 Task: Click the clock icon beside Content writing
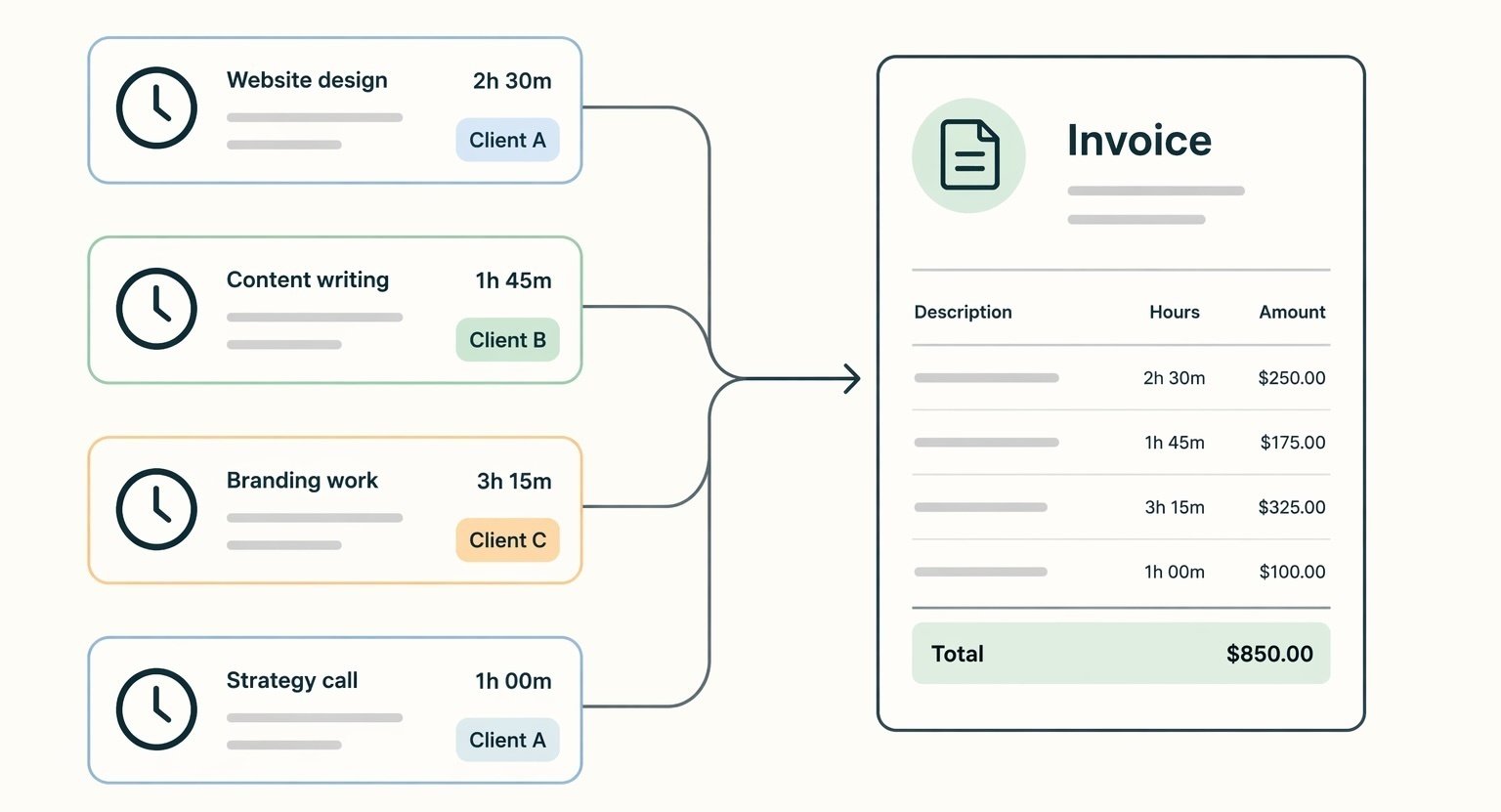tap(156, 308)
